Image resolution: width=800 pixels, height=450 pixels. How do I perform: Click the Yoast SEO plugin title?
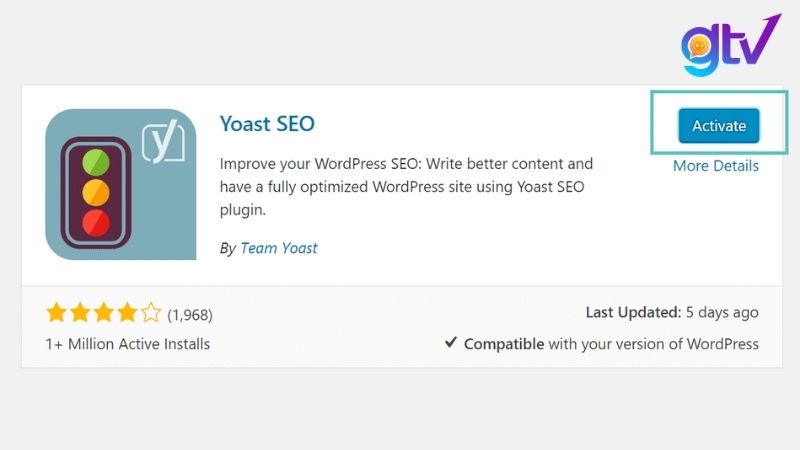tap(267, 124)
